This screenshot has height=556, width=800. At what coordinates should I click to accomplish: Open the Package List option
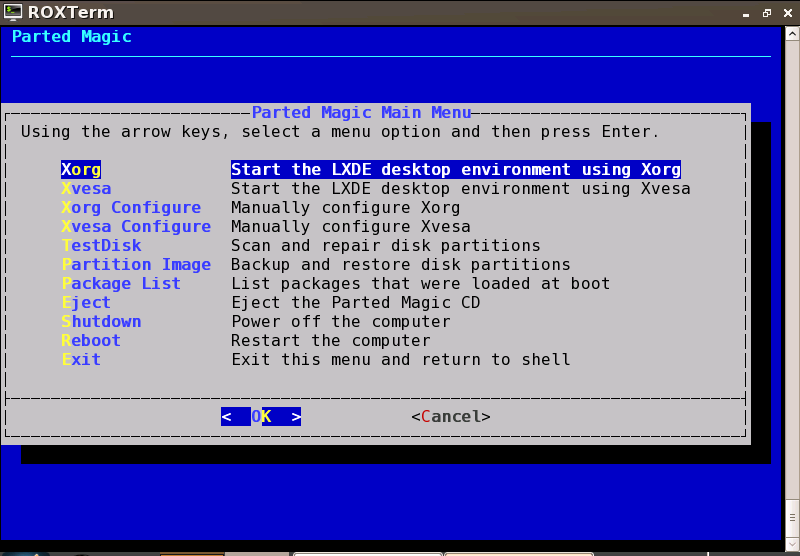point(121,283)
